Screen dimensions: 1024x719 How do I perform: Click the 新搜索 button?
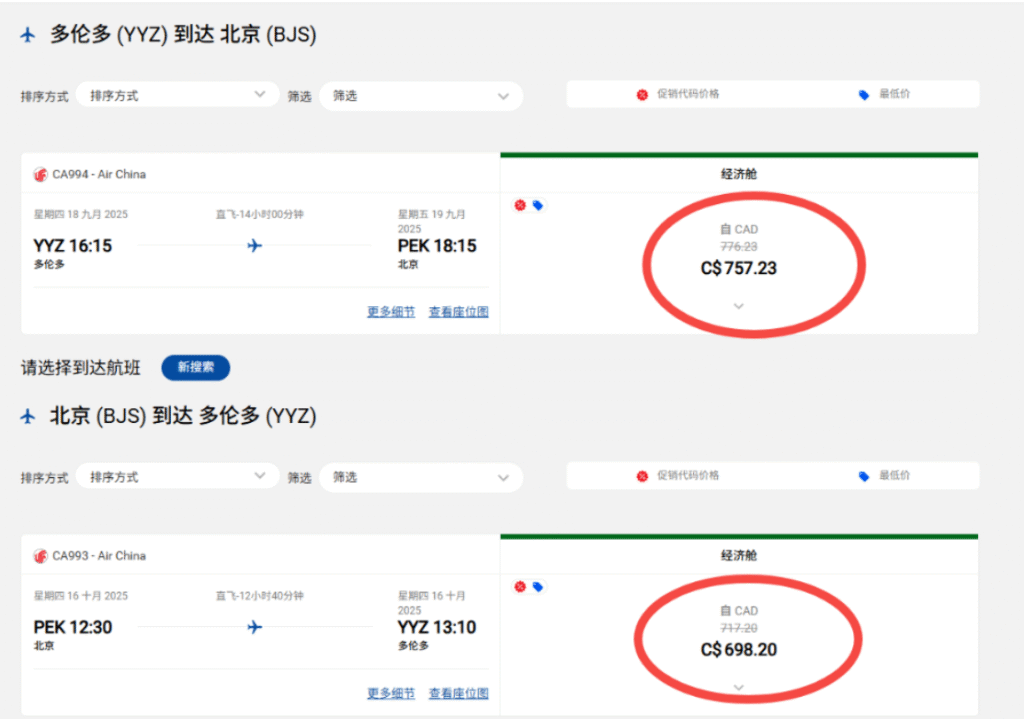coord(196,367)
